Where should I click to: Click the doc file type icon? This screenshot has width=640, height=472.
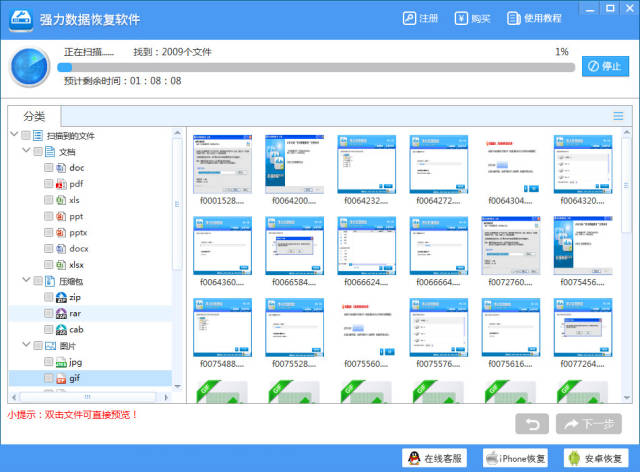[x=61, y=167]
